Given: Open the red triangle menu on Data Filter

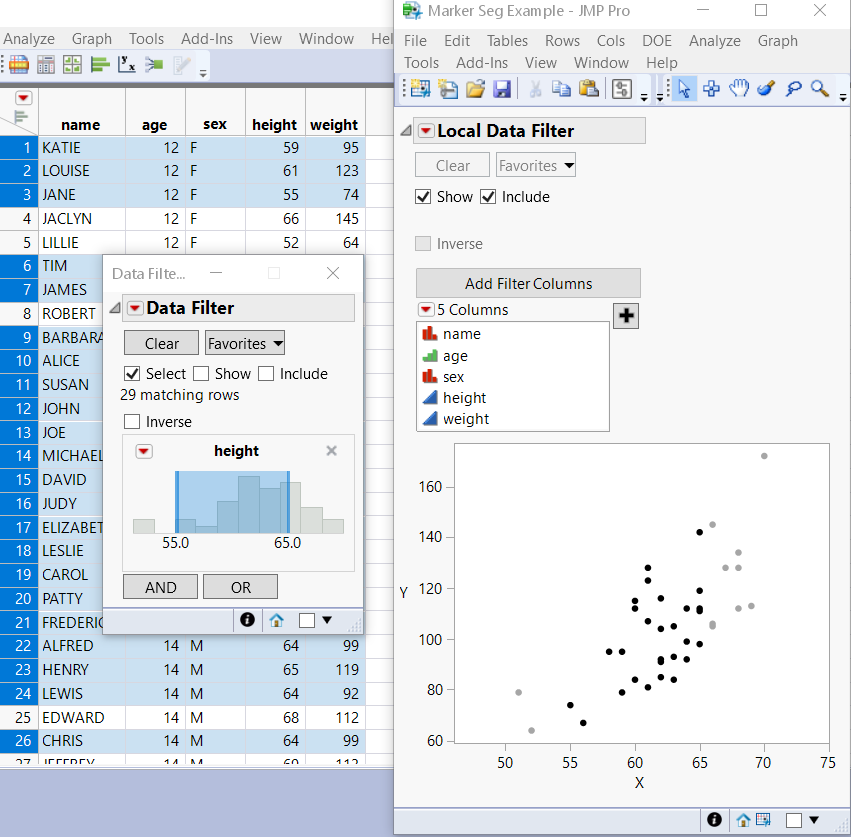Looking at the screenshot, I should click(135, 308).
